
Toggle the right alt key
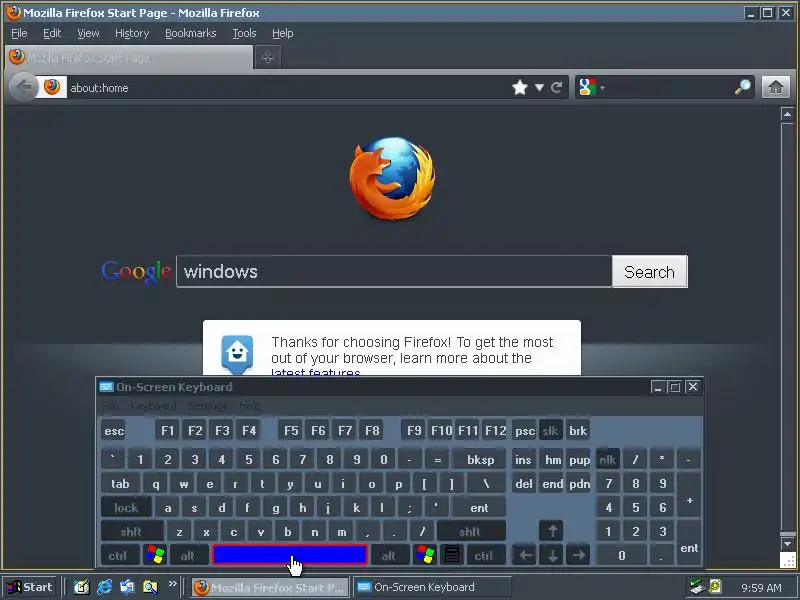point(389,555)
